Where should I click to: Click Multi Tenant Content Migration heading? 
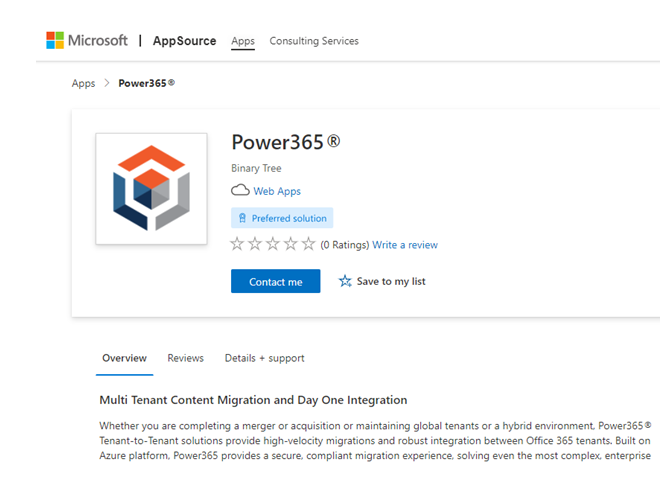tap(253, 400)
